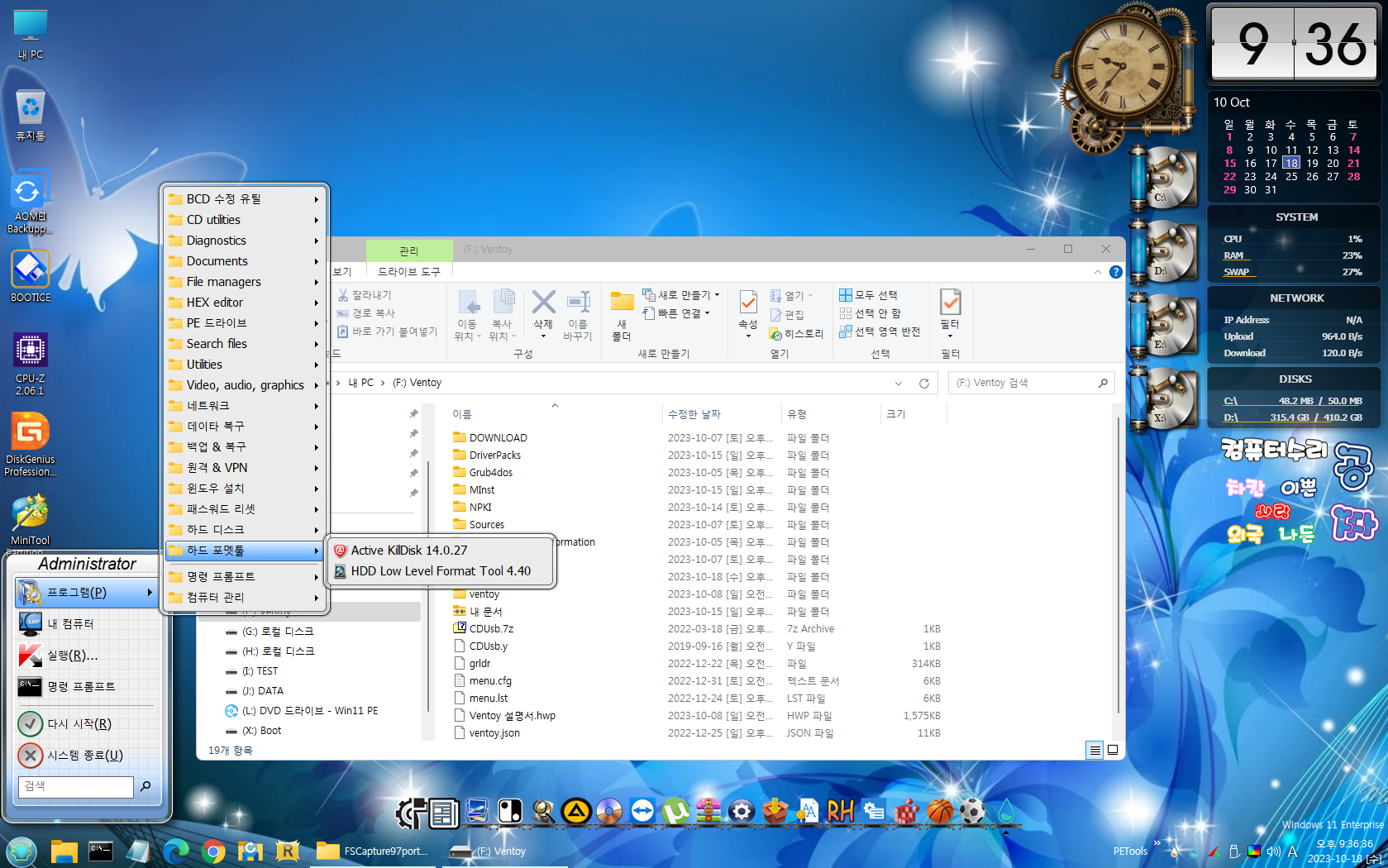Screen dimensions: 1388x868
Task: Open Explorer help question mark icon
Action: point(1115,272)
